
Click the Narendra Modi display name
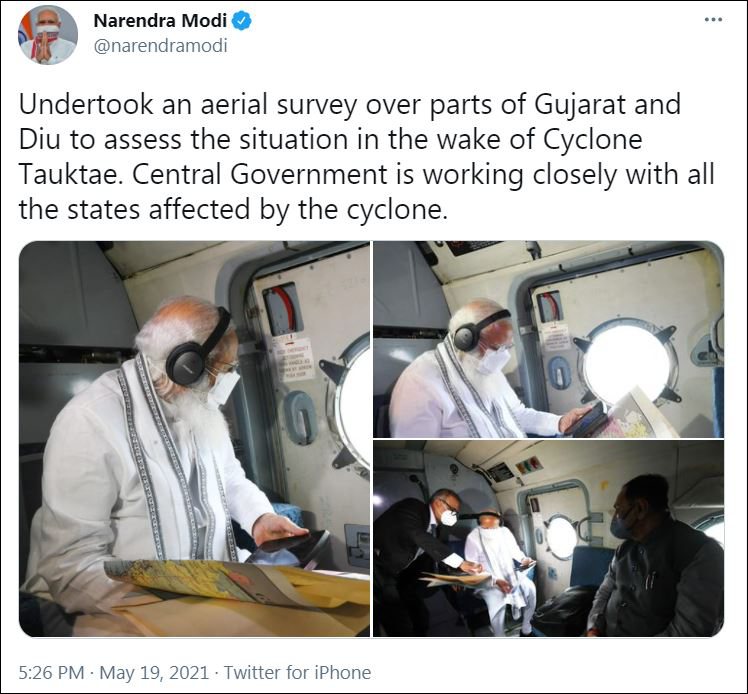coord(160,21)
